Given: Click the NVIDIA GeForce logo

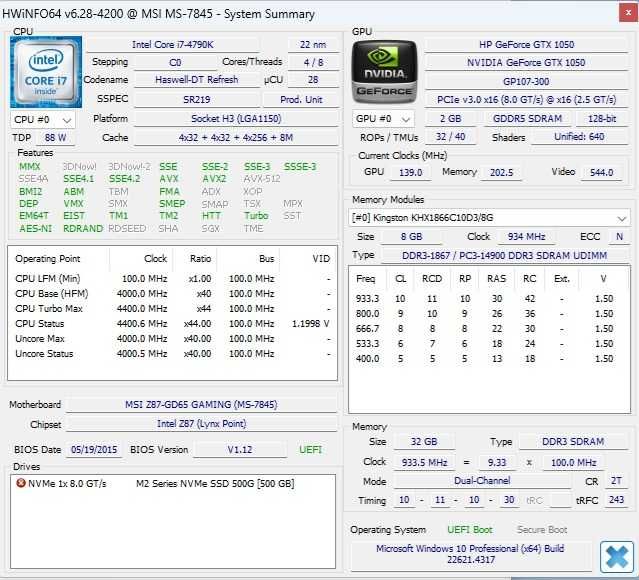Looking at the screenshot, I should pyautogui.click(x=384, y=72).
